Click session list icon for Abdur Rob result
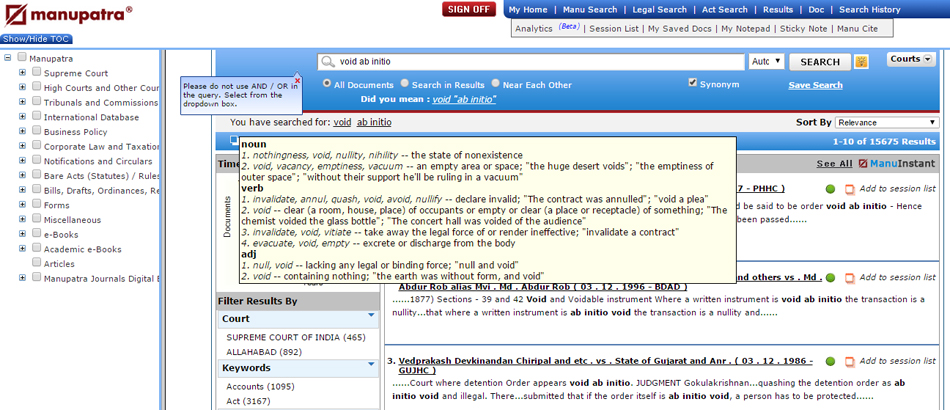This screenshot has width=950, height=410. [x=849, y=278]
